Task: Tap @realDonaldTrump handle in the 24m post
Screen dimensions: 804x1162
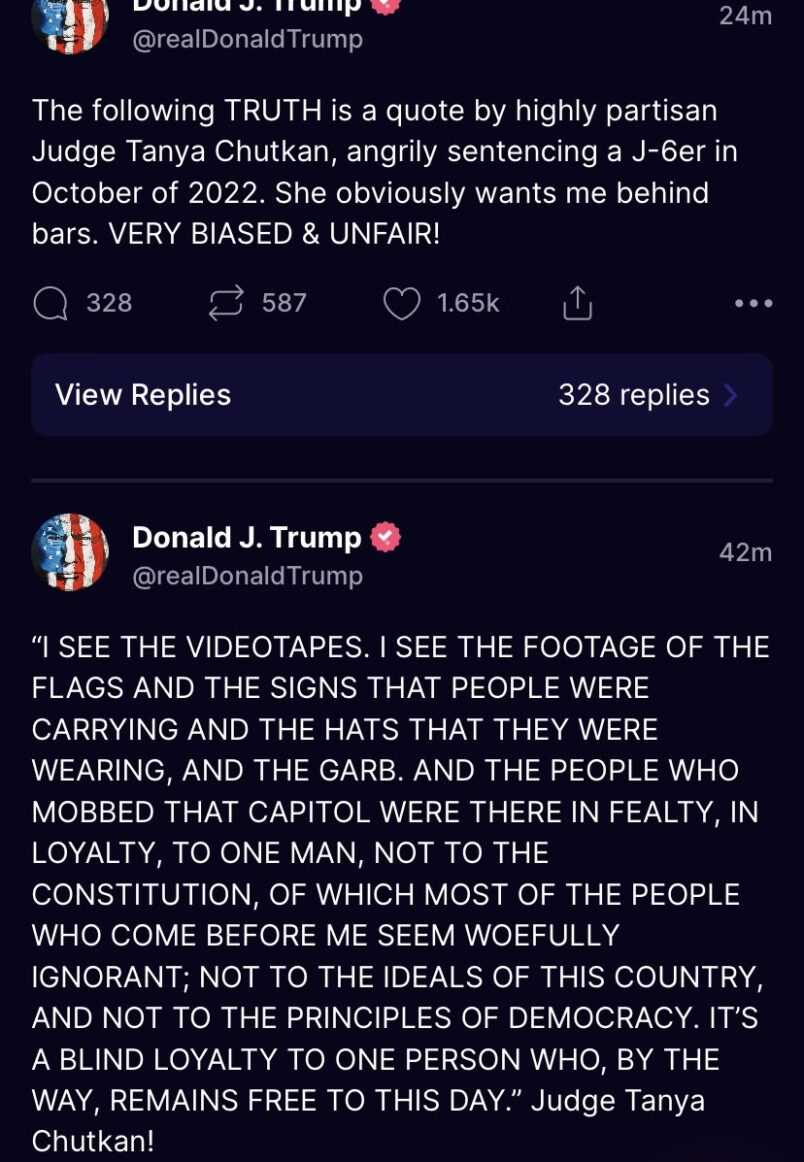Action: [247, 40]
